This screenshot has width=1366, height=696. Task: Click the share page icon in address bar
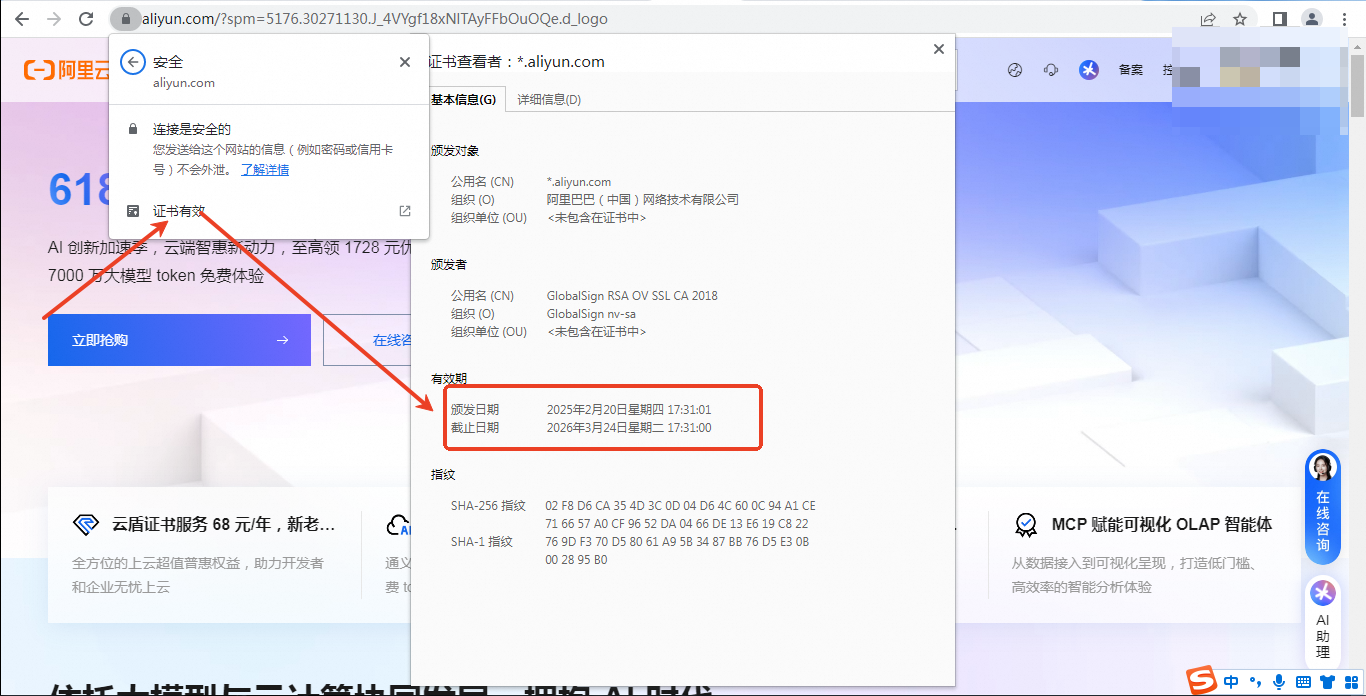(x=1208, y=19)
